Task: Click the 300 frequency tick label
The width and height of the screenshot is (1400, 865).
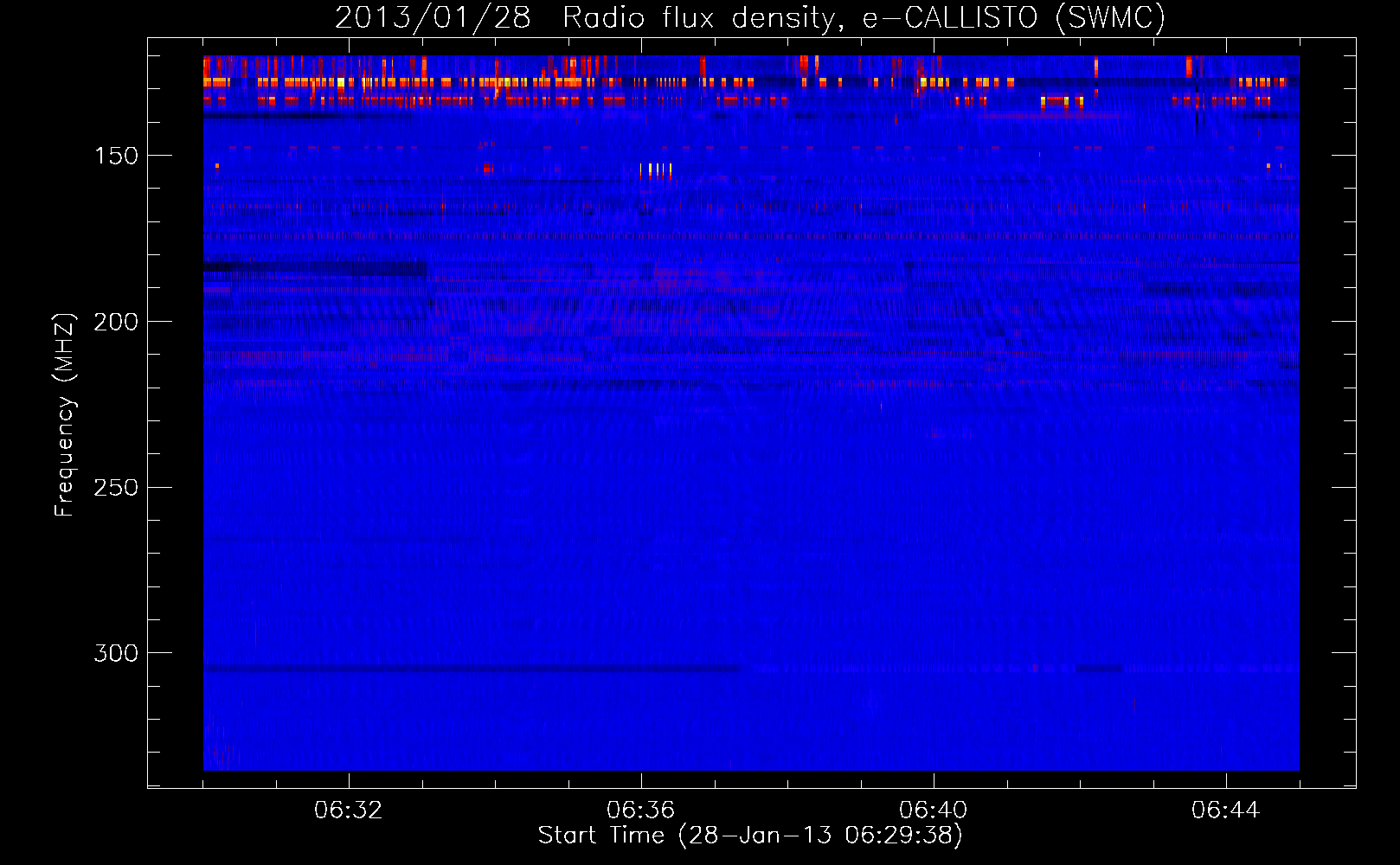Action: [x=116, y=653]
